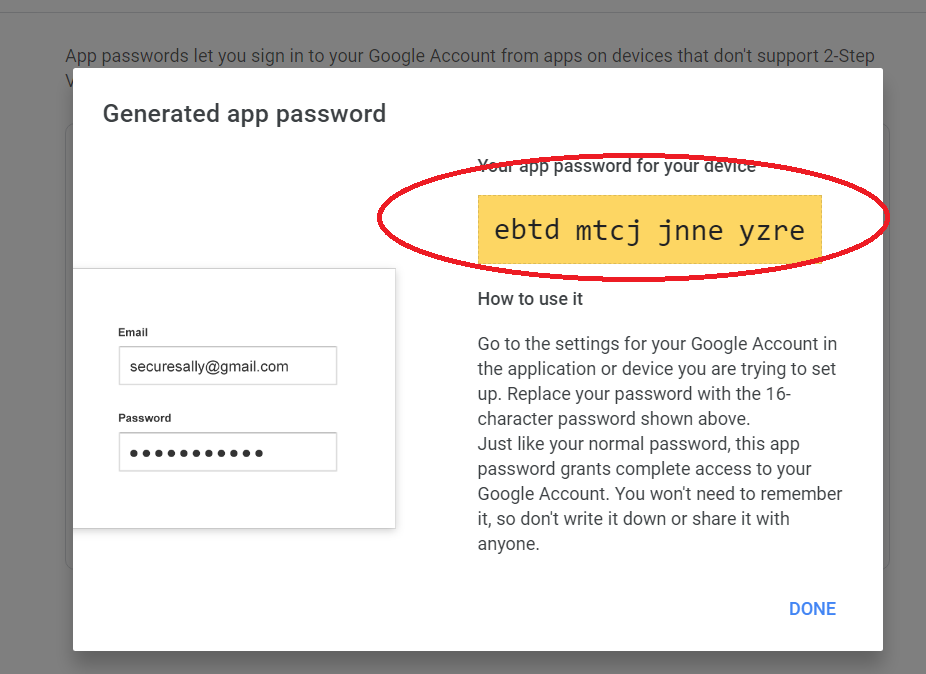Click the dimmed area right of the dialog
The height and width of the screenshot is (674, 926).
tap(905, 400)
